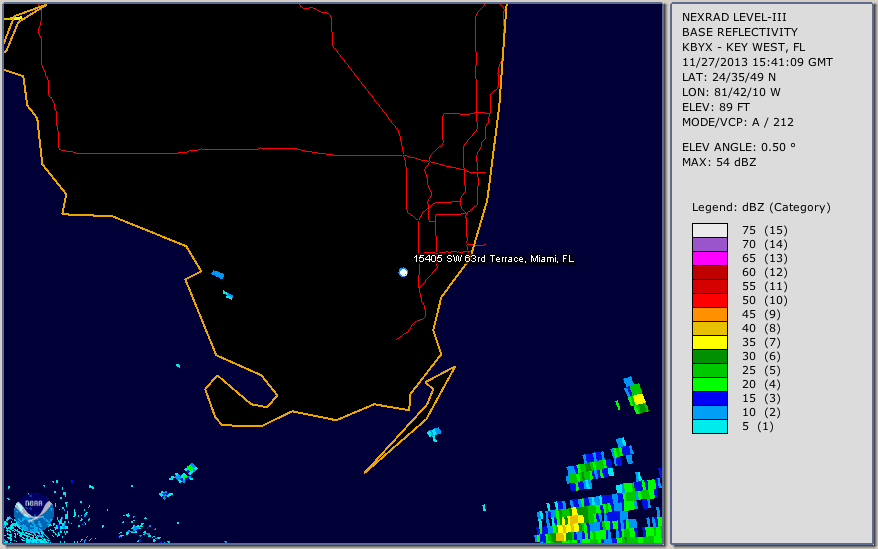Click the Legend: dBZ (Category) heading
The height and width of the screenshot is (549, 878).
761,207
